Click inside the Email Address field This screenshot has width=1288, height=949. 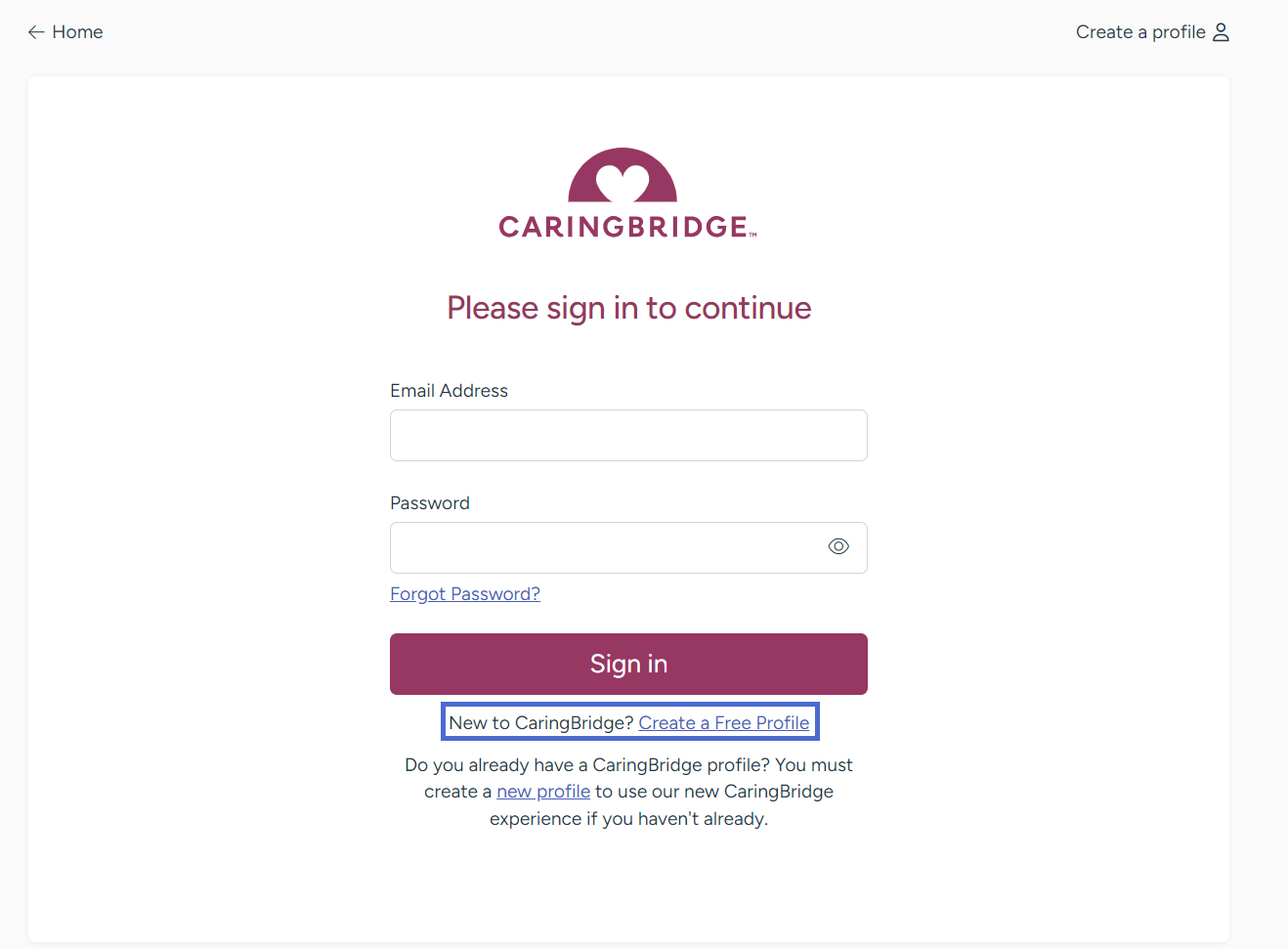point(628,435)
